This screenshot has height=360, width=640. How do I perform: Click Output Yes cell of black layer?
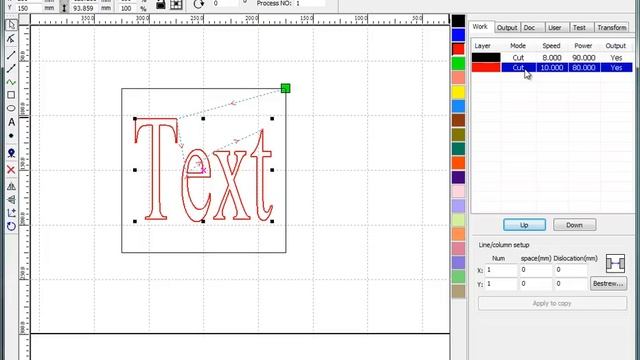coord(616,58)
